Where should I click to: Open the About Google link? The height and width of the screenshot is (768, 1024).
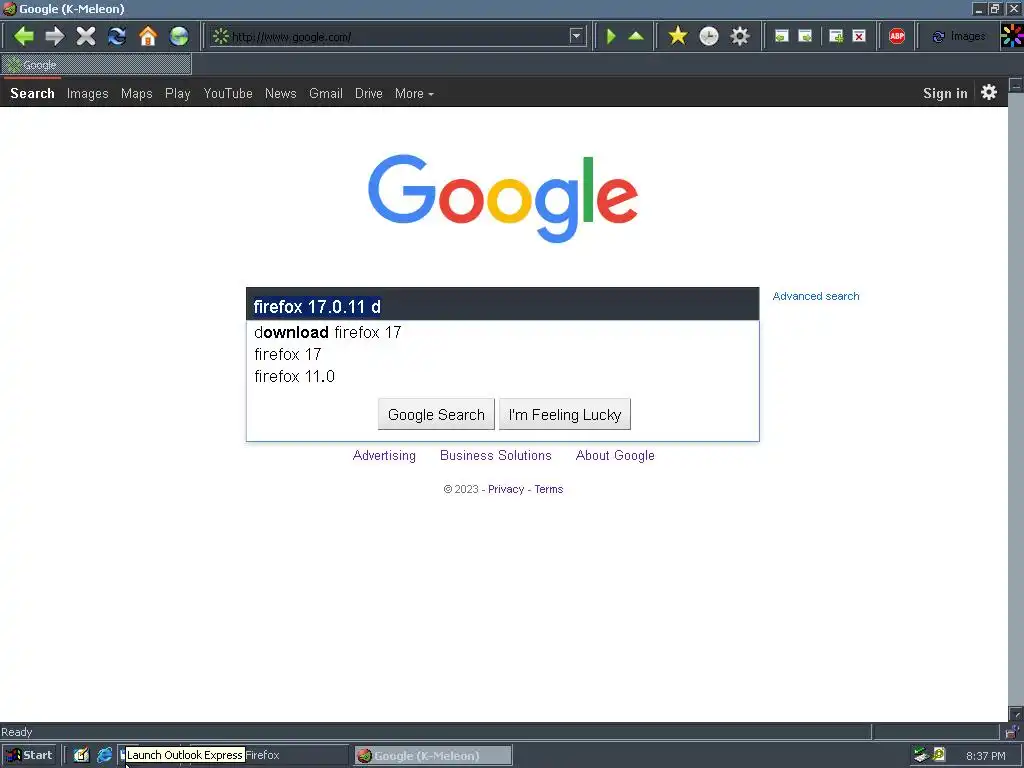[615, 456]
